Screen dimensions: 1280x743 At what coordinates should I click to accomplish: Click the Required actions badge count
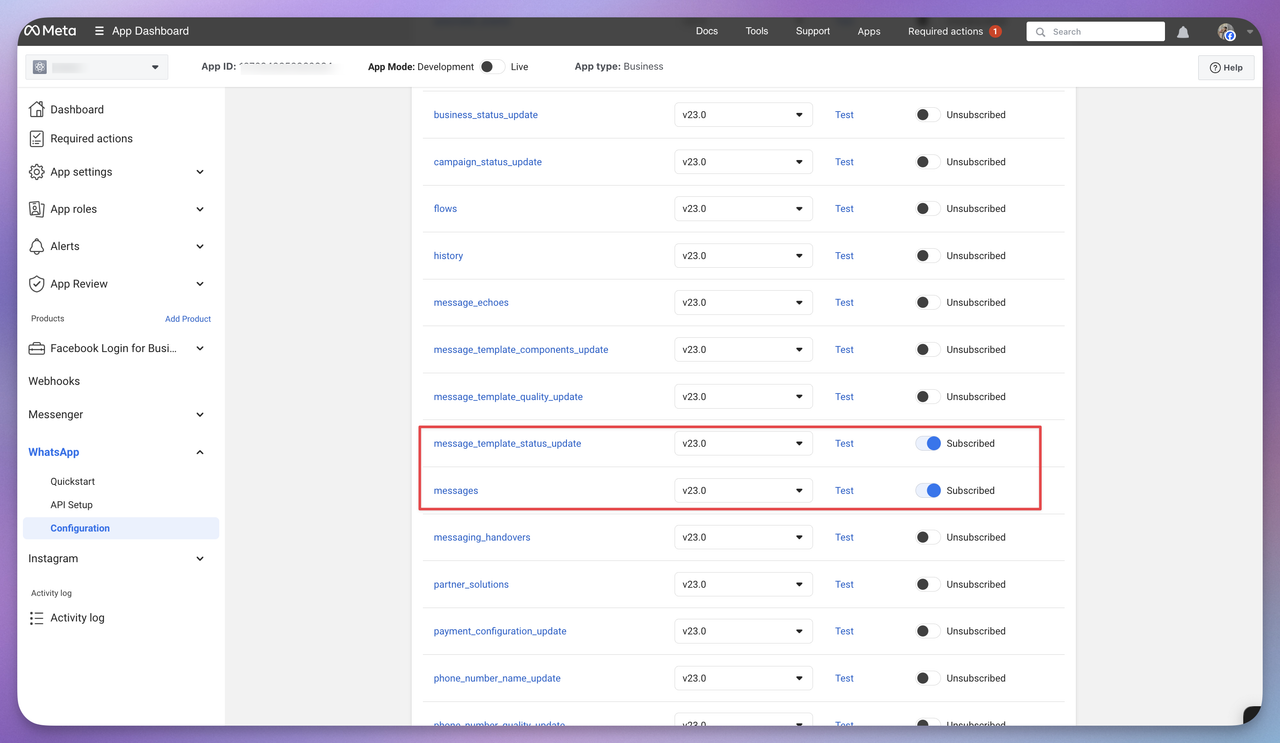995,31
